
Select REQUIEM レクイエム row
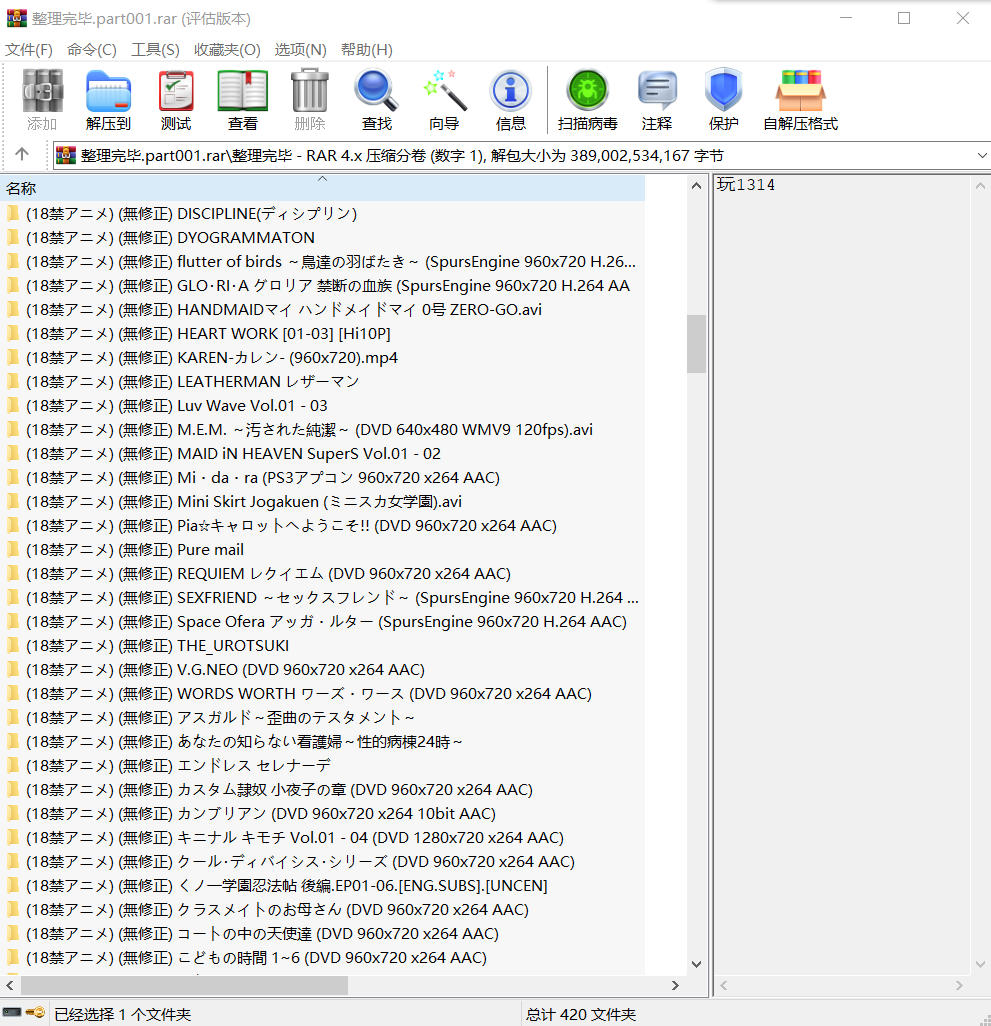point(322,574)
